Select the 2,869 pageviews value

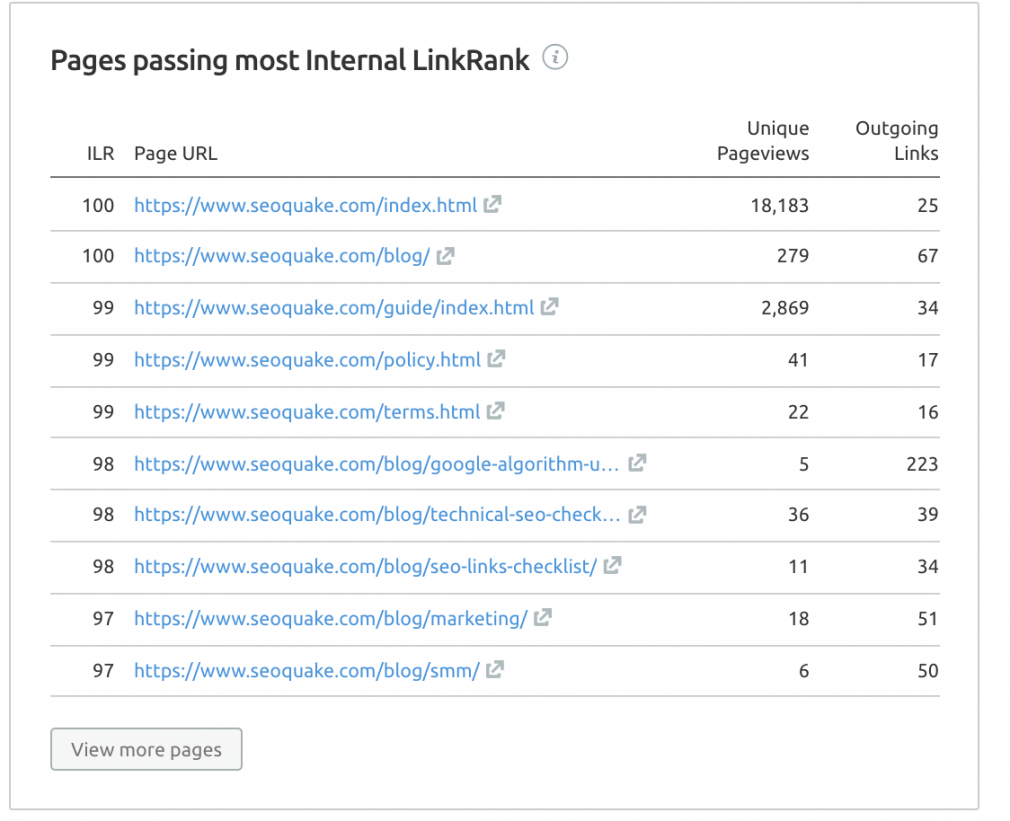pos(785,308)
